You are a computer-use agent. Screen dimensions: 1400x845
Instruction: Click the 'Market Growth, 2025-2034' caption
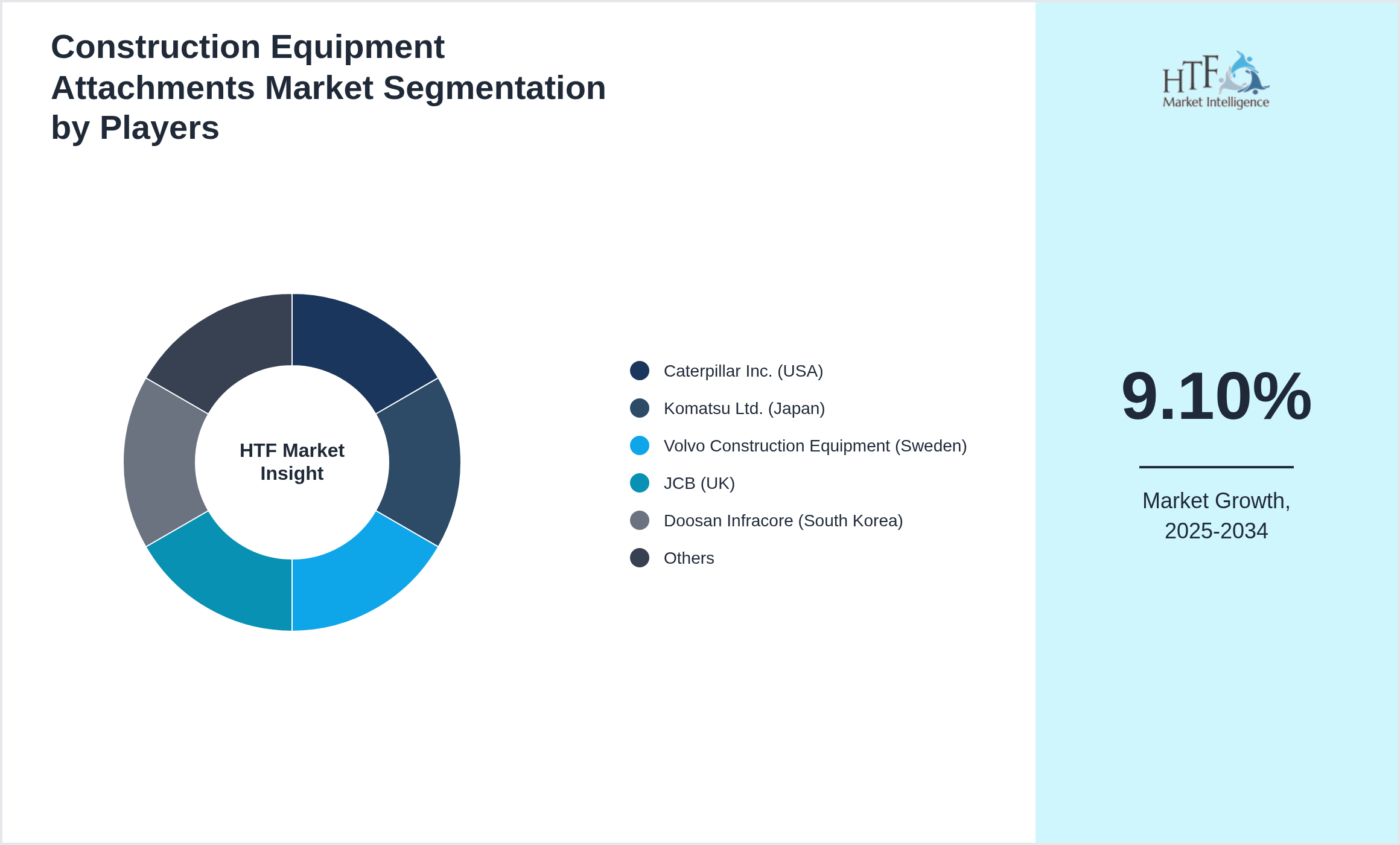[x=1216, y=515]
